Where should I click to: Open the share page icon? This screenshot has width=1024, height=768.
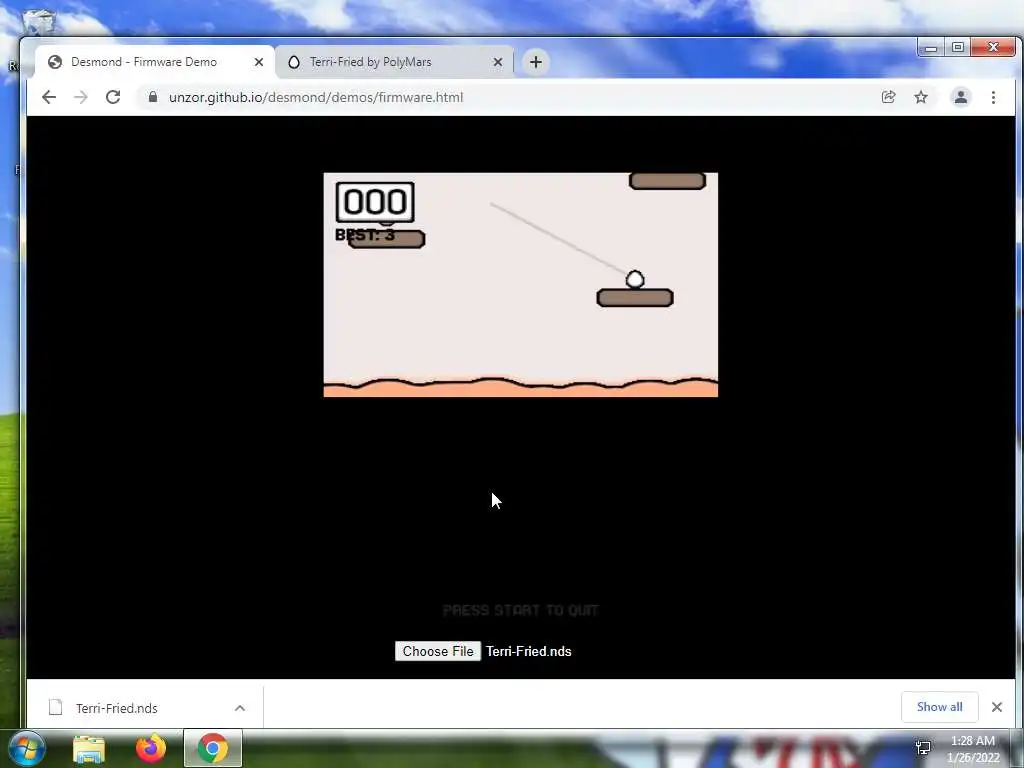click(888, 97)
